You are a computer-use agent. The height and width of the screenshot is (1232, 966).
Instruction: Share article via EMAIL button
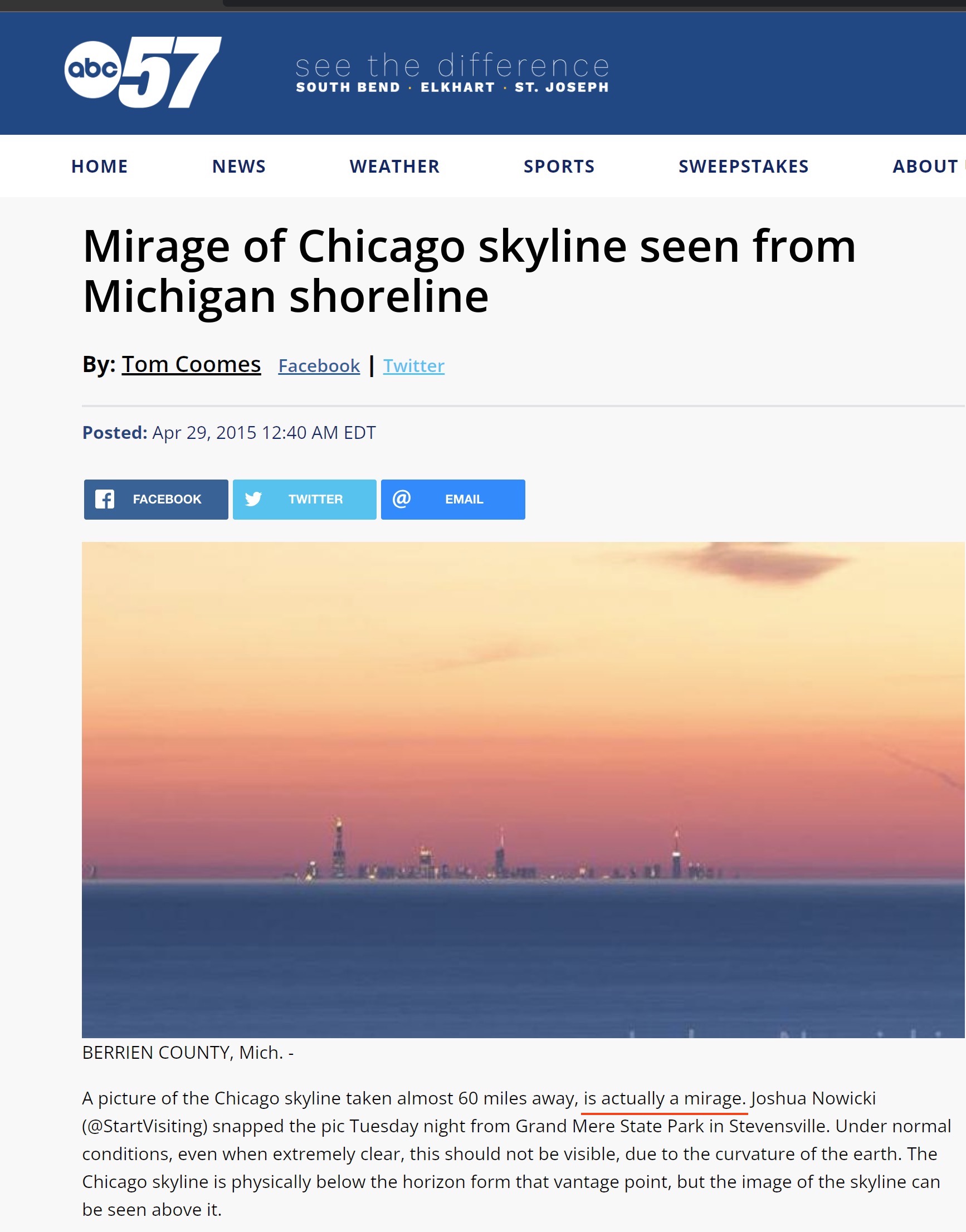pos(453,499)
